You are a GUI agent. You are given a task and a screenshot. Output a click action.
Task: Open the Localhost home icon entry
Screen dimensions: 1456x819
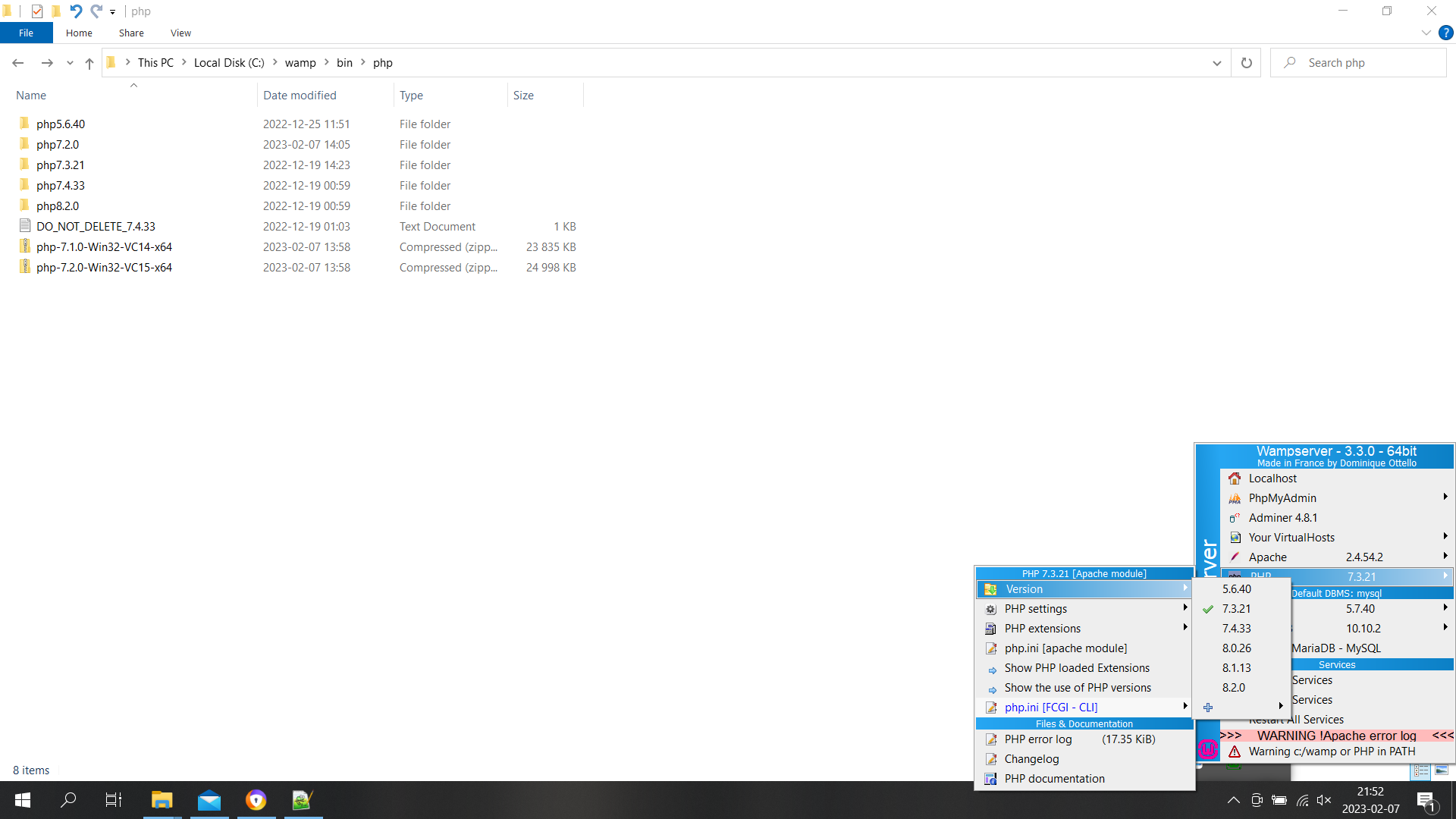1235,479
